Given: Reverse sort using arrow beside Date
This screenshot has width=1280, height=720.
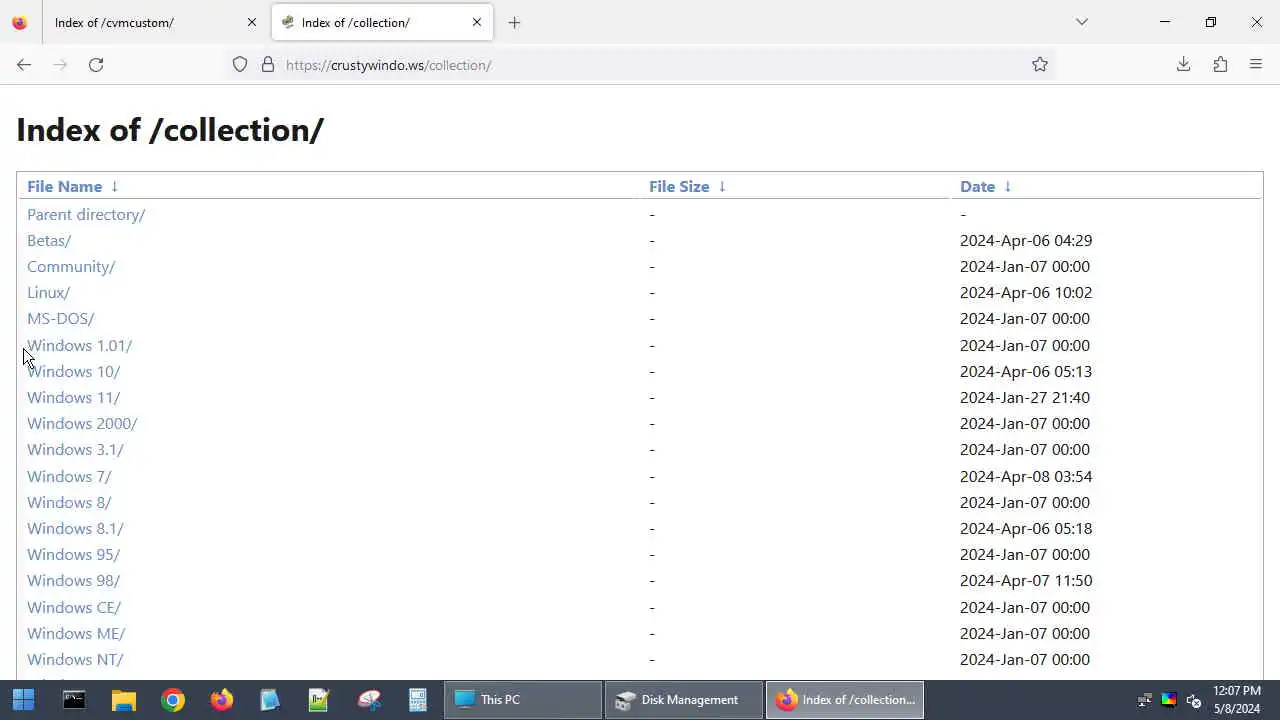Looking at the screenshot, I should 1007,187.
